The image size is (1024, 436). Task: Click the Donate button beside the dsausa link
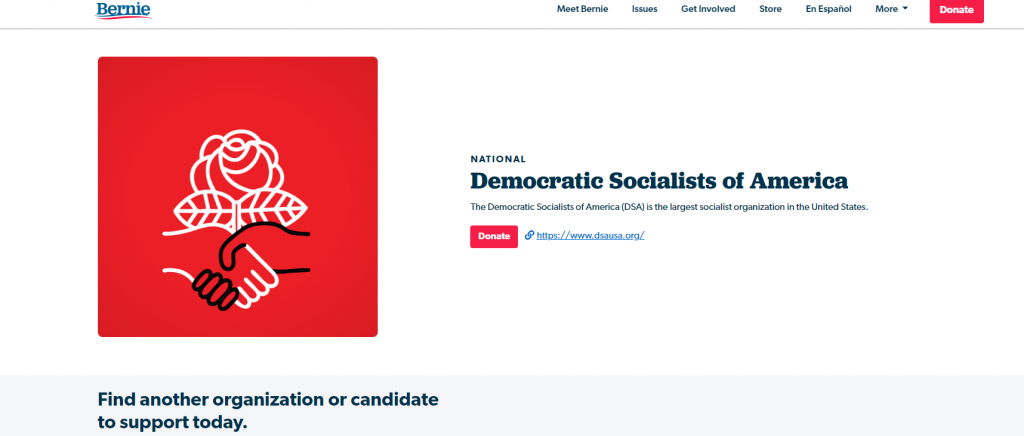494,237
